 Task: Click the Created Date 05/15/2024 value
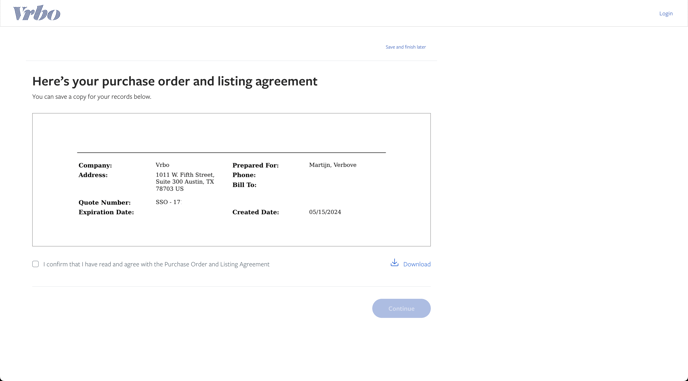[x=325, y=212]
